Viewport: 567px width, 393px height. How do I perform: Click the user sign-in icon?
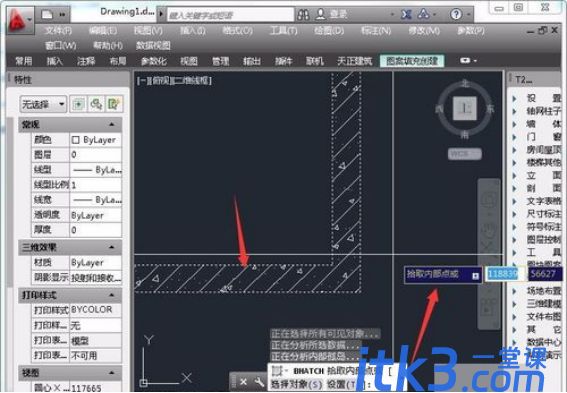pos(321,14)
